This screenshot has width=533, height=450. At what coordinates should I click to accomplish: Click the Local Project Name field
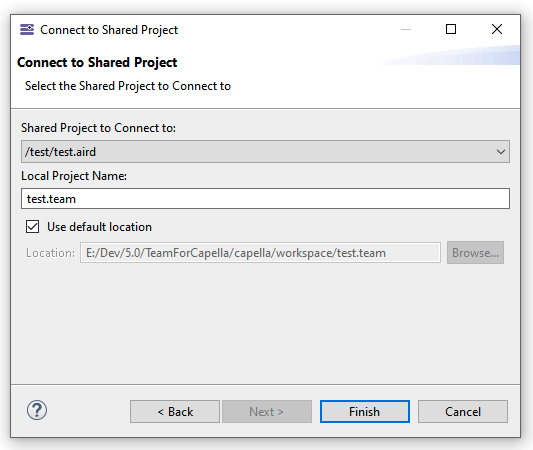click(x=265, y=199)
